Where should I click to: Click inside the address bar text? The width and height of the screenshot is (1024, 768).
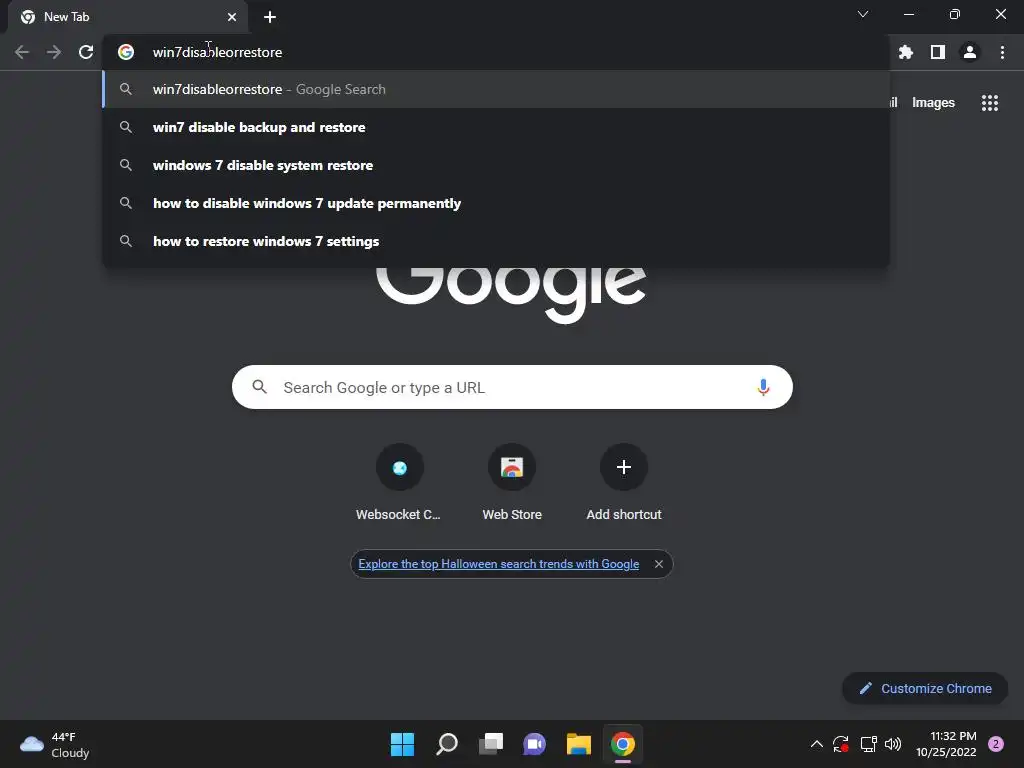tap(217, 52)
